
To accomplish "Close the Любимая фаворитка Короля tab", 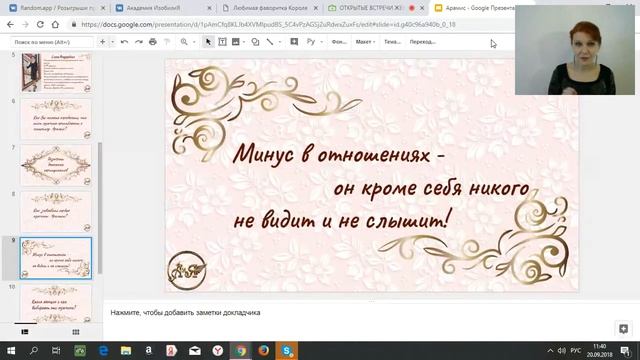I will click(x=316, y=8).
